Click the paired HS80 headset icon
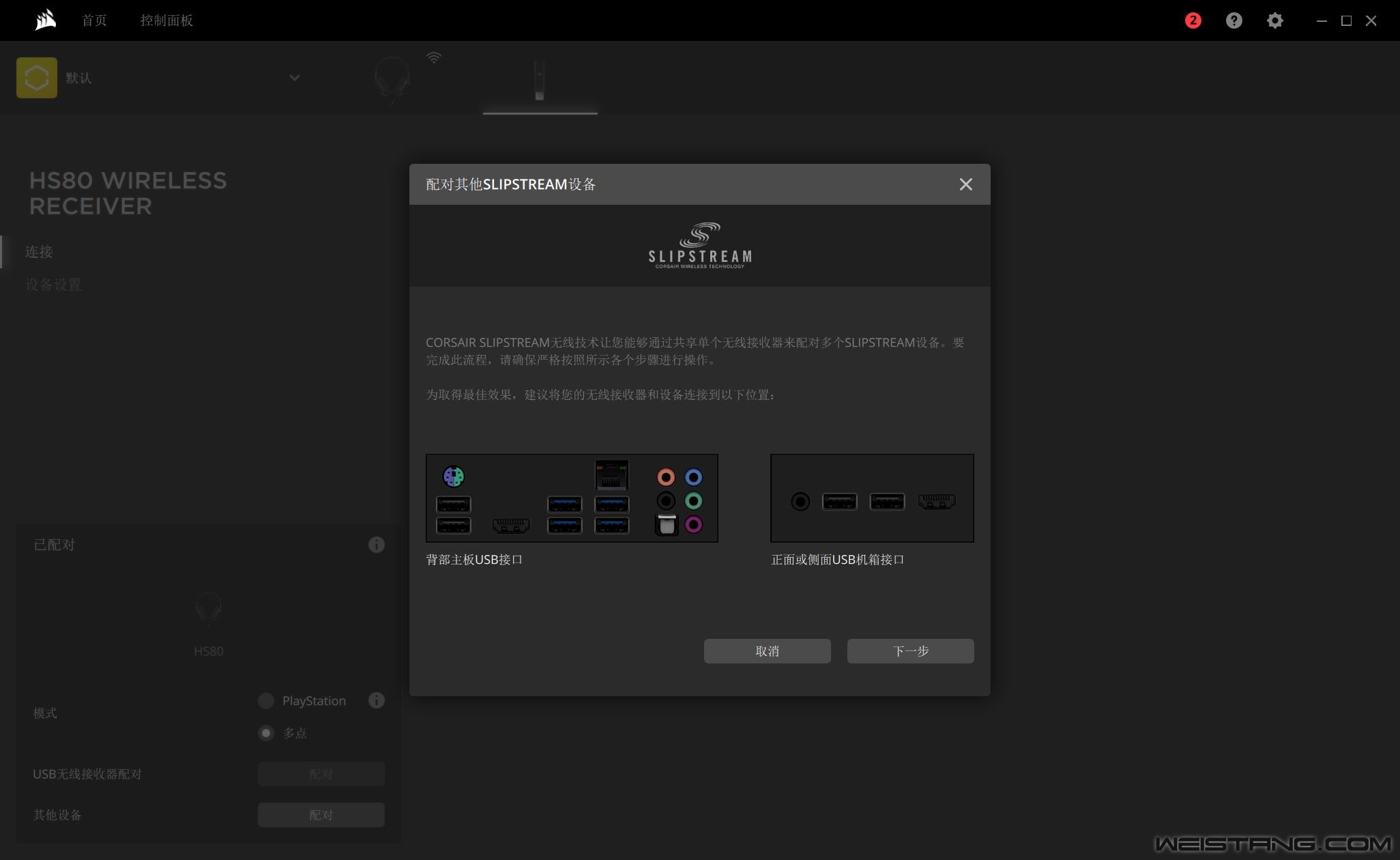 (x=208, y=609)
